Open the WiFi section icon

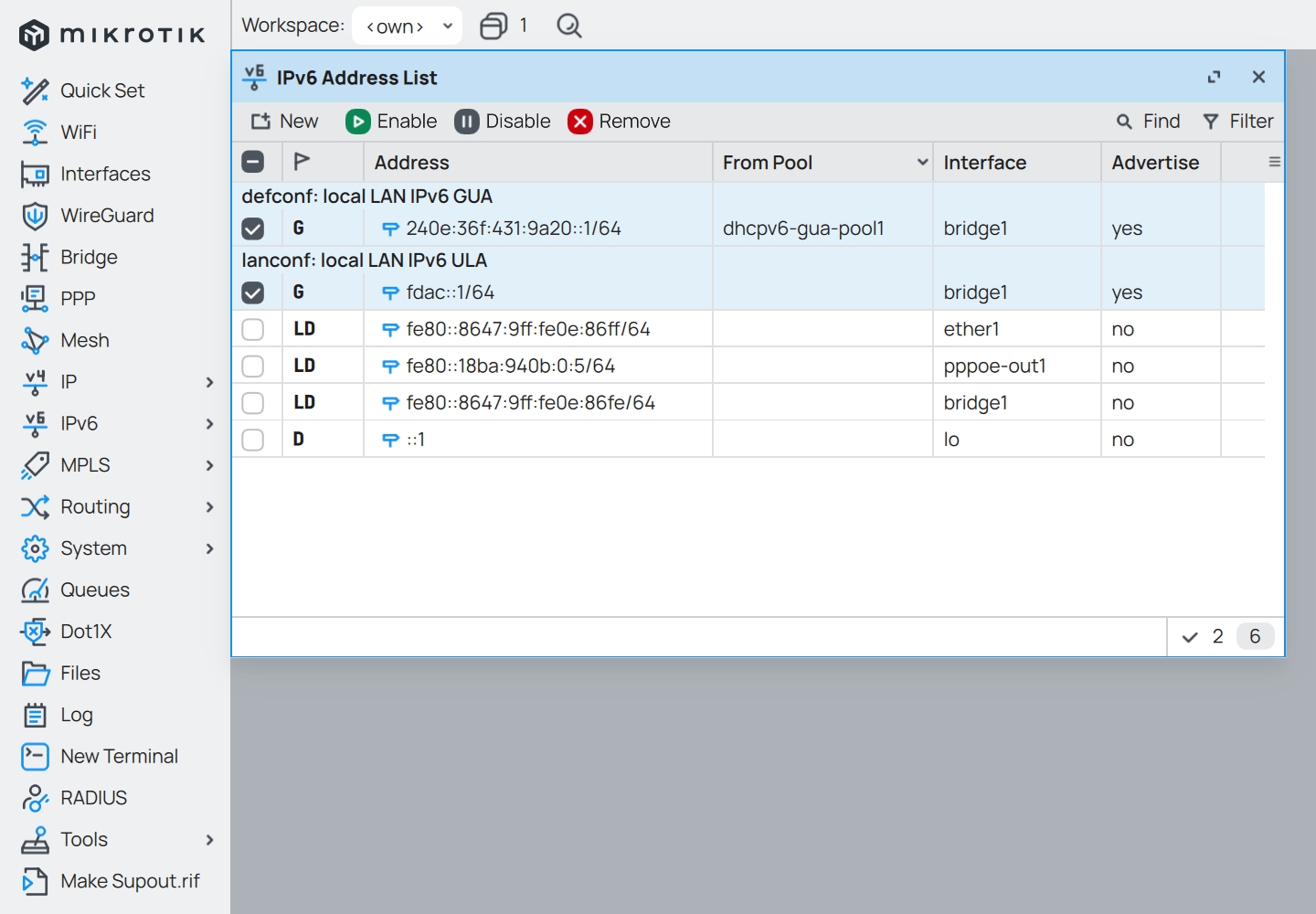point(35,133)
